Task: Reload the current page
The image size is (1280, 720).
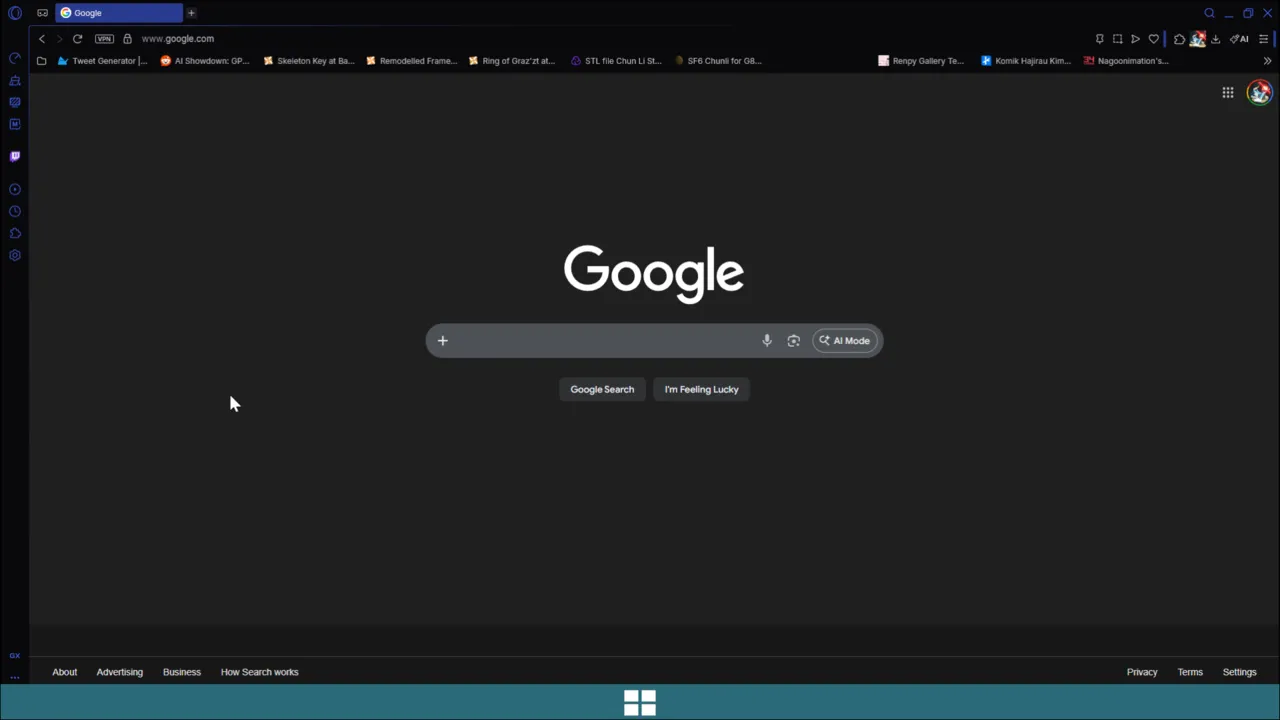Action: (x=77, y=39)
